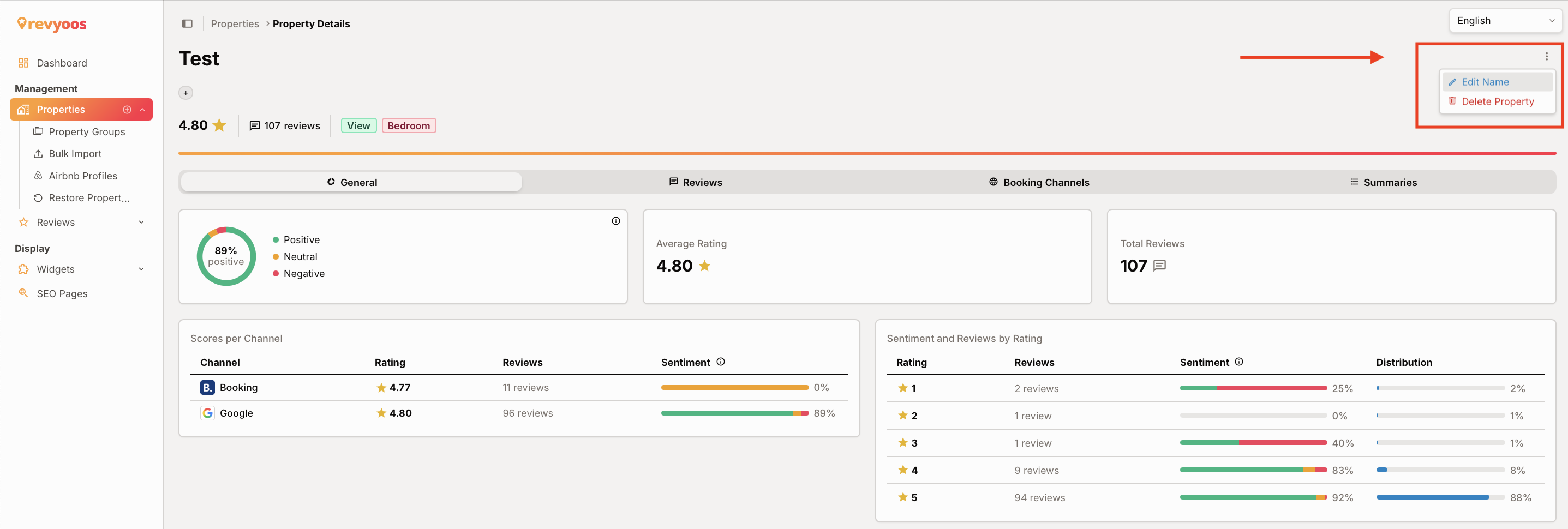Toggle the sidebar panel icon
This screenshot has height=529, width=1568.
[x=187, y=24]
